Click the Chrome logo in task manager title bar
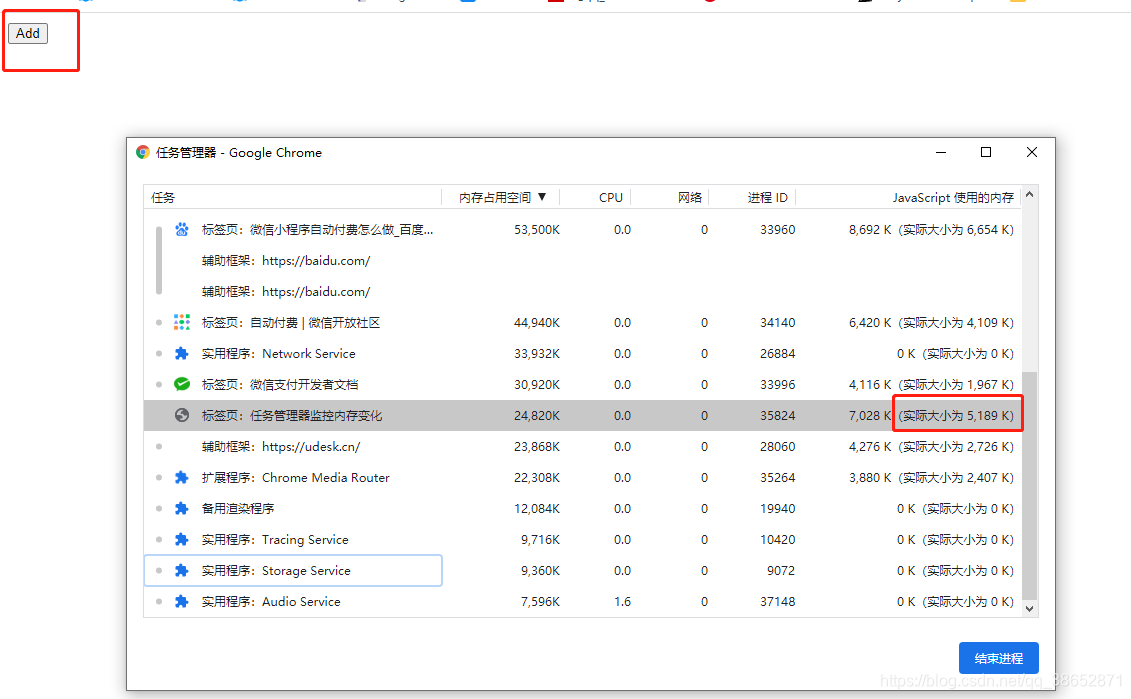The image size is (1131, 699). click(x=143, y=152)
